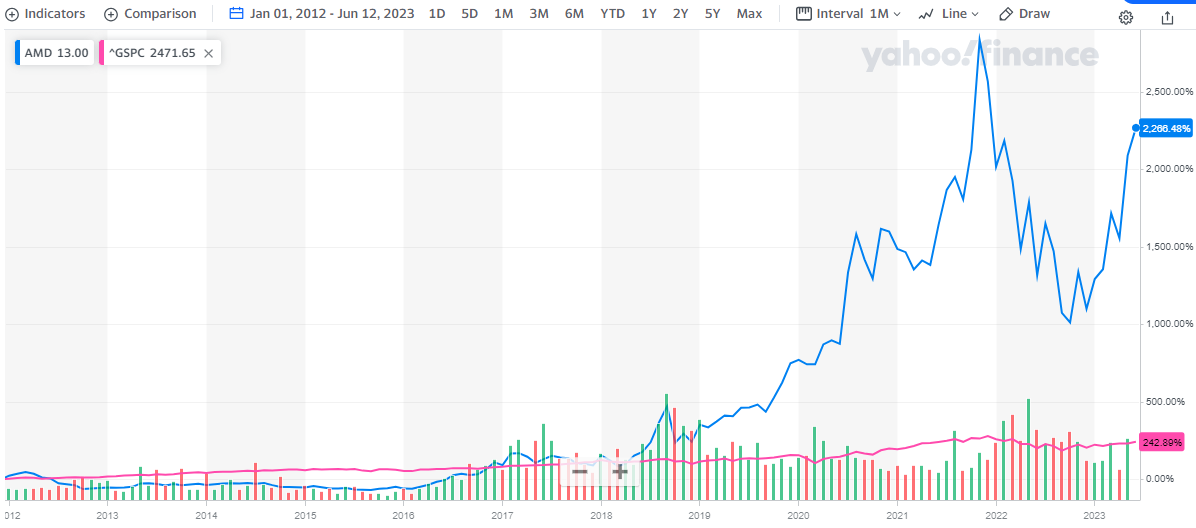Click the 2022 x-axis label
1196x528 pixels.
[x=995, y=514]
